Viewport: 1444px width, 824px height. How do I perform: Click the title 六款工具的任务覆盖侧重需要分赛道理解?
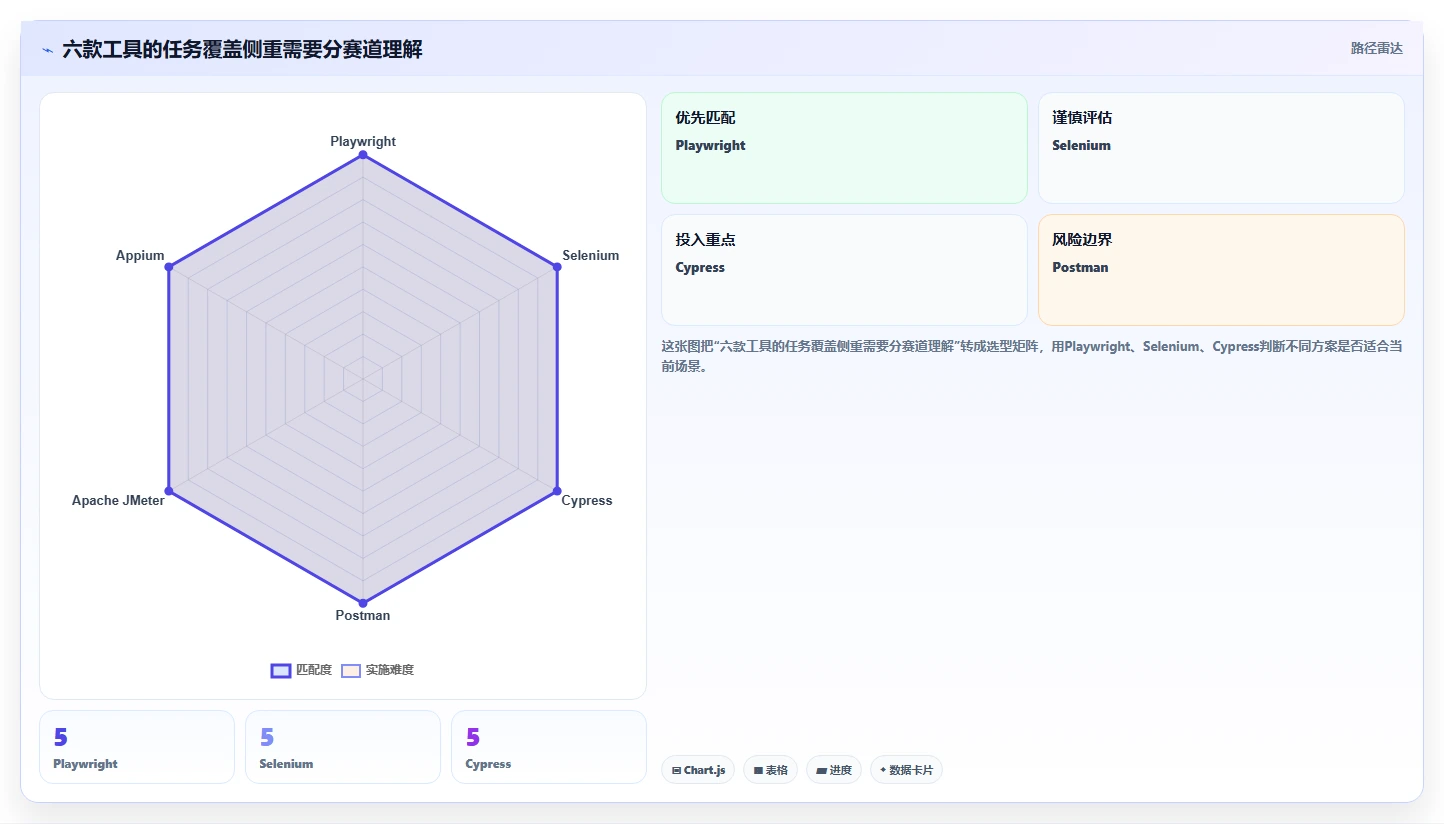pos(242,50)
